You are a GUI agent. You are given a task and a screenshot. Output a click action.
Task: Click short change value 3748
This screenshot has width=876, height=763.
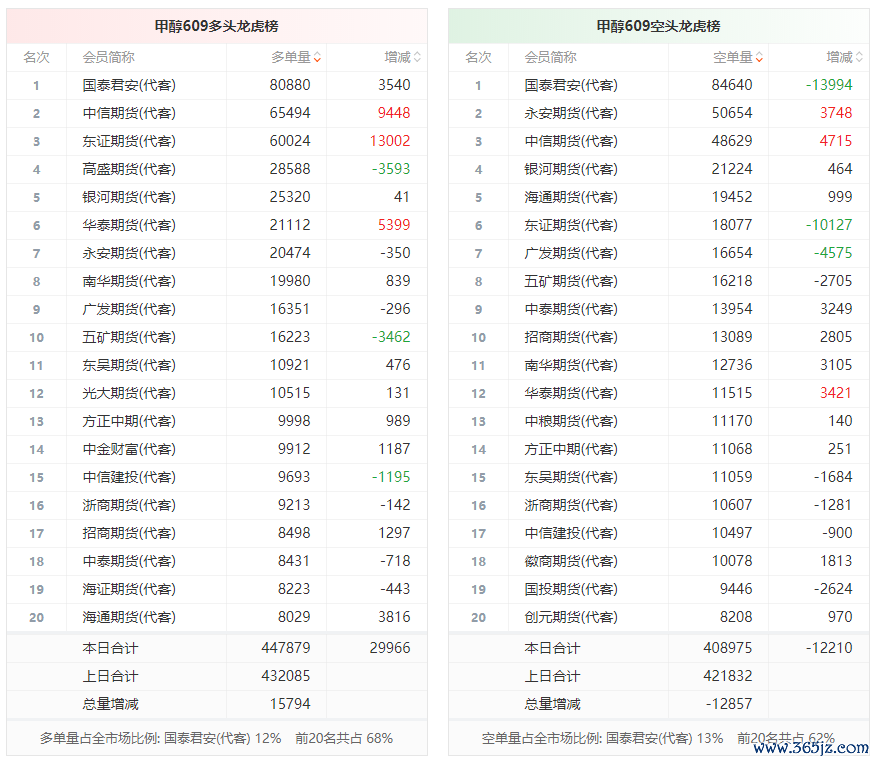pyautogui.click(x=836, y=113)
